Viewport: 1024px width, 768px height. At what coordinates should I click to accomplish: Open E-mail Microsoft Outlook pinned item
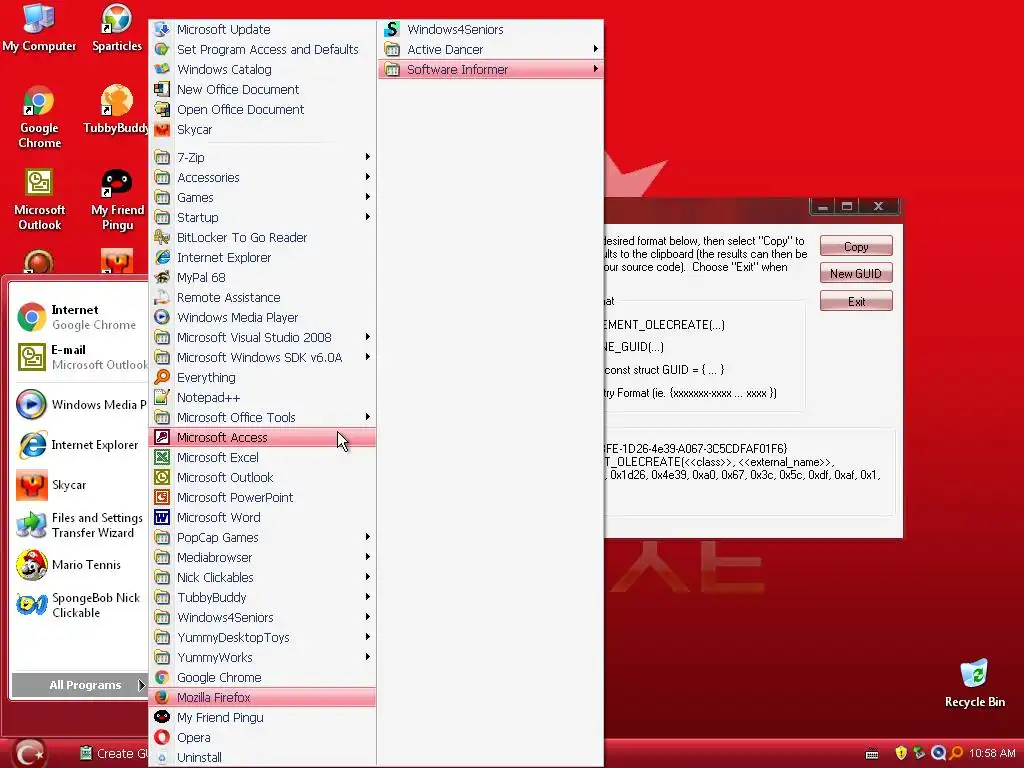(x=78, y=357)
